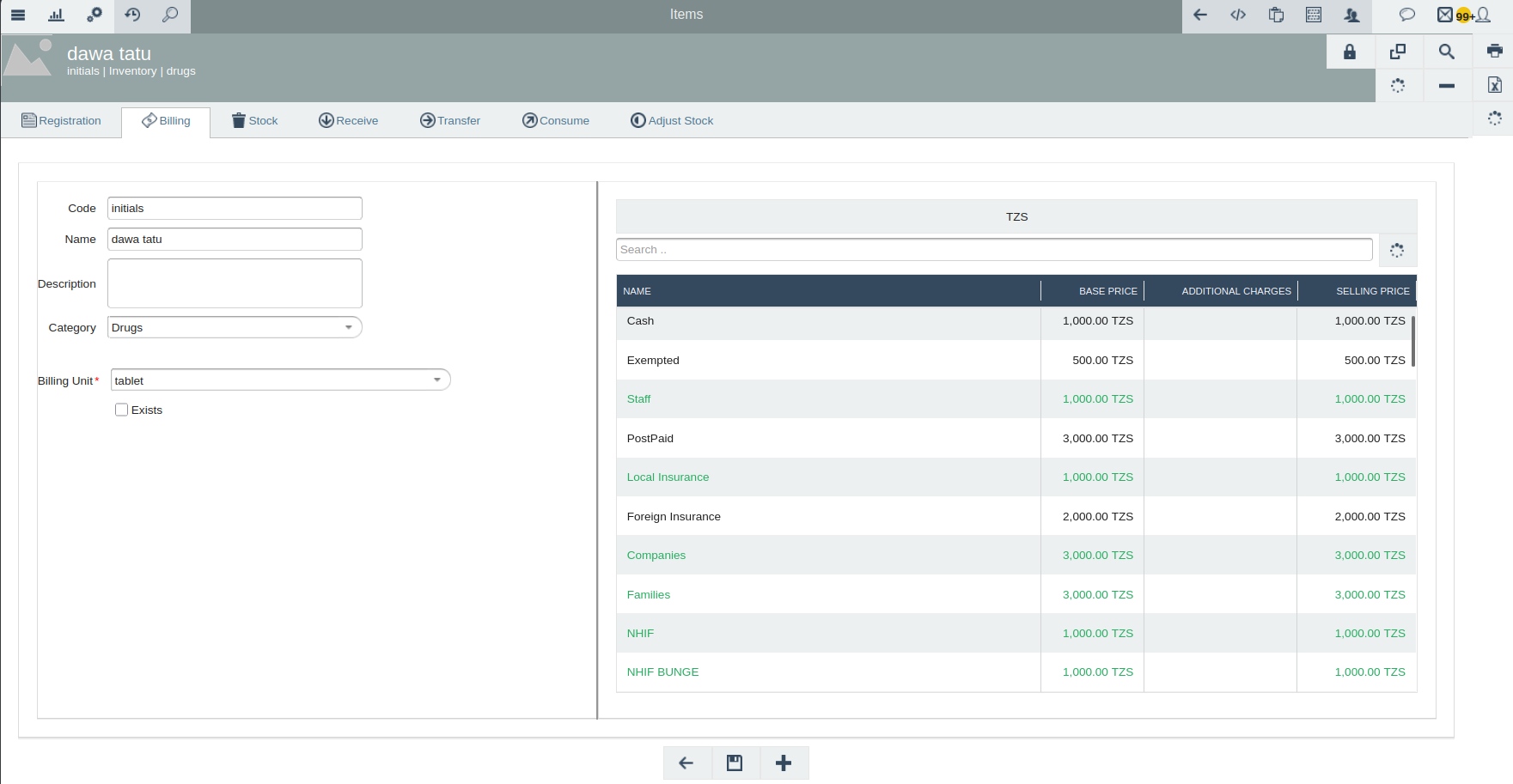
Task: Toggle the Exists checkbox
Action: [122, 410]
